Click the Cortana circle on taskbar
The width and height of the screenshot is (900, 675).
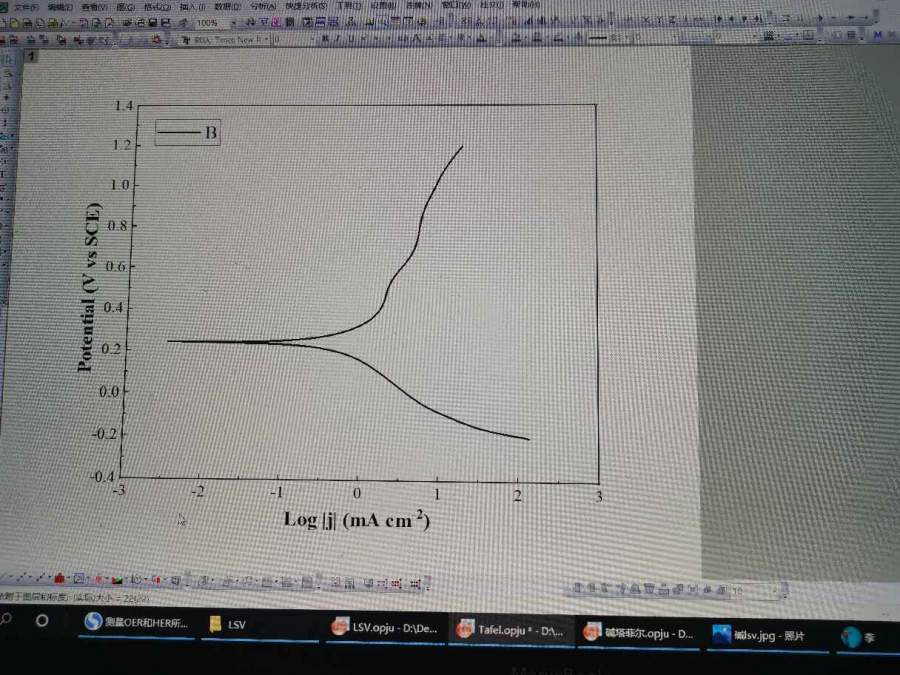pos(42,620)
